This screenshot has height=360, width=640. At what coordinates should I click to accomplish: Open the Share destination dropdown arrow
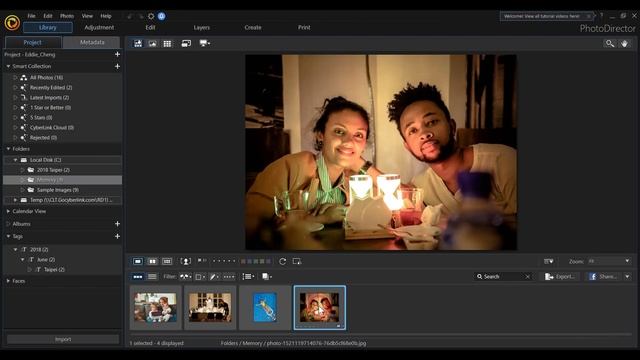[x=627, y=277]
